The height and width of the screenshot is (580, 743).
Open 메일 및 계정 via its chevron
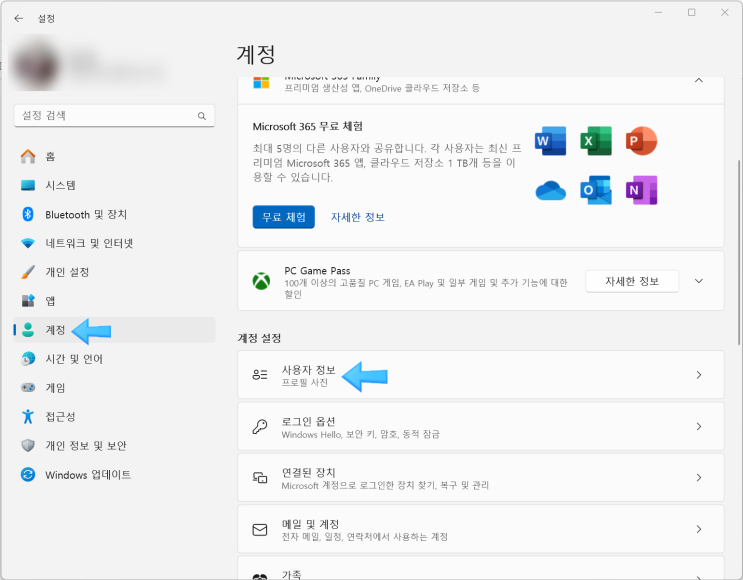tap(698, 529)
